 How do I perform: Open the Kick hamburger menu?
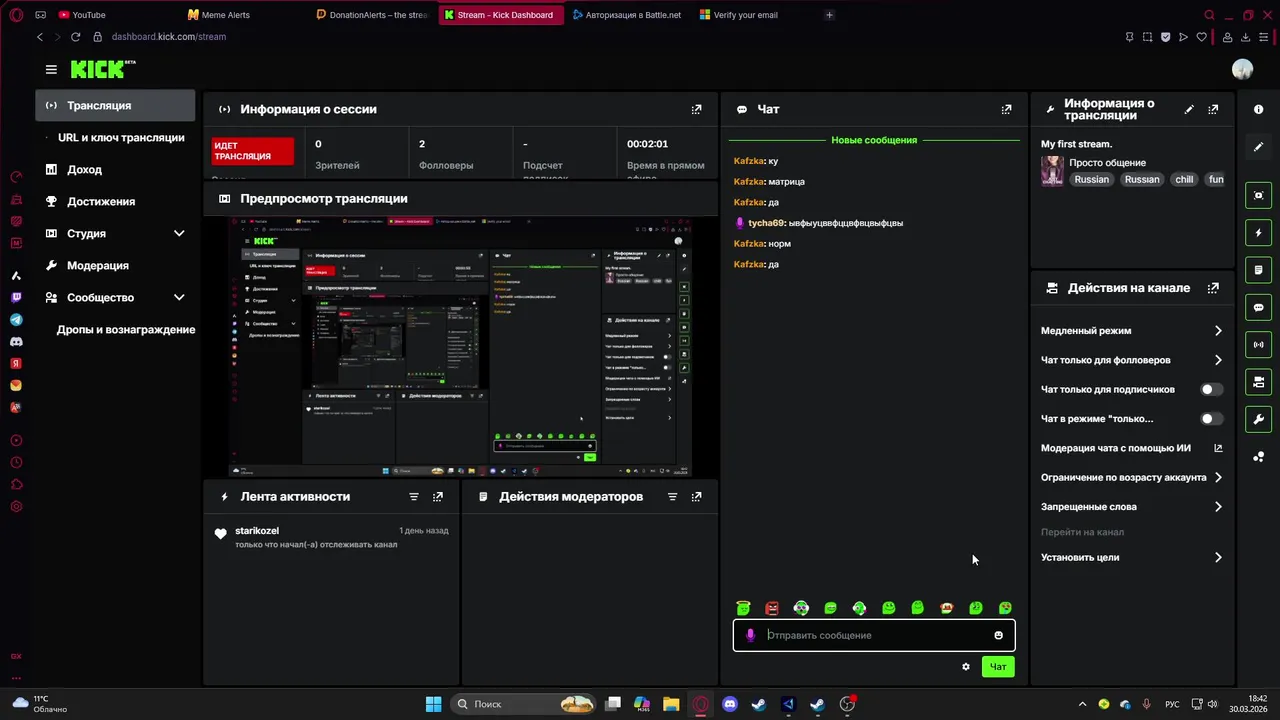pyautogui.click(x=51, y=69)
